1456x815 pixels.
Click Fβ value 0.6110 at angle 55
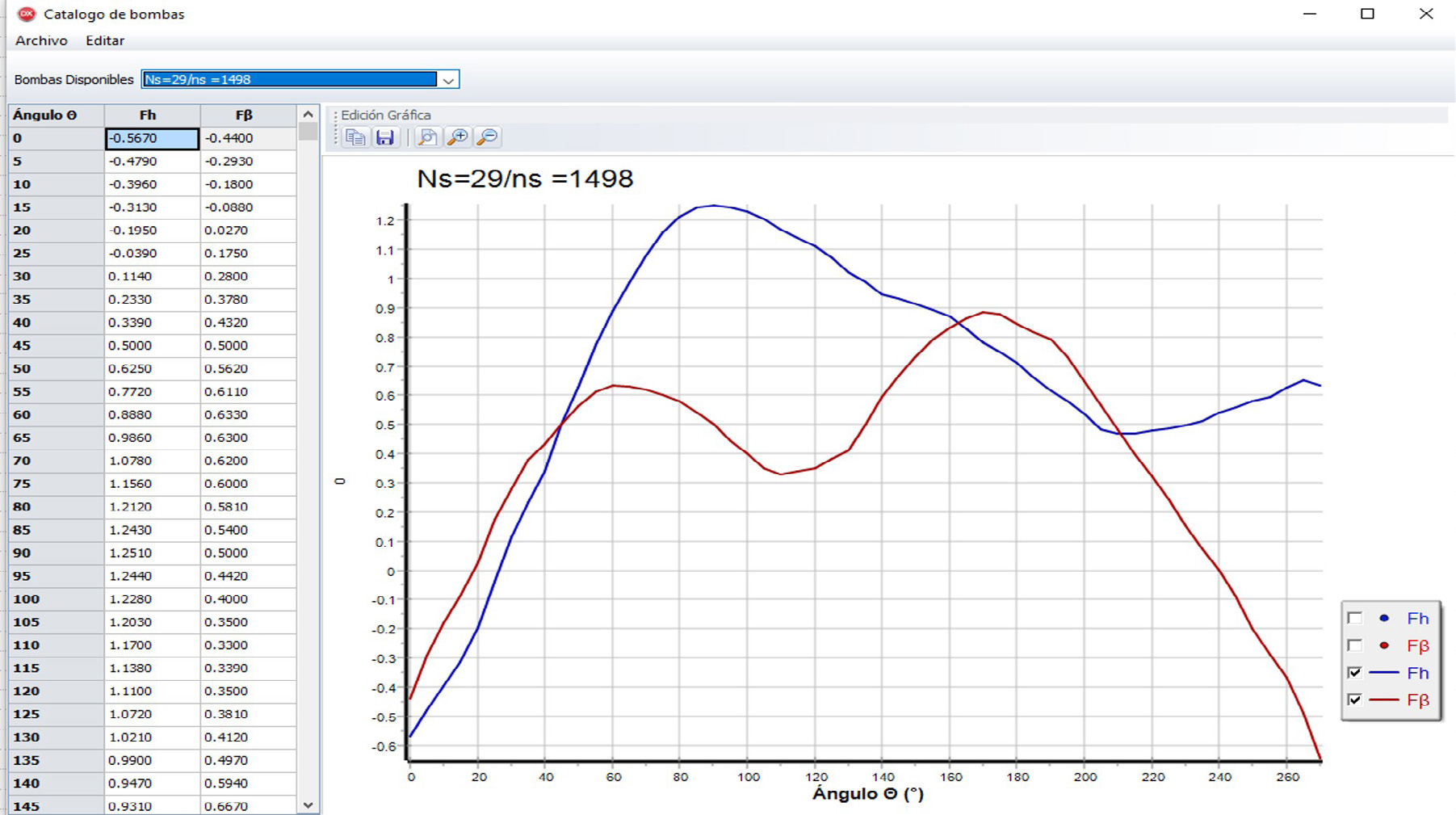coord(248,392)
